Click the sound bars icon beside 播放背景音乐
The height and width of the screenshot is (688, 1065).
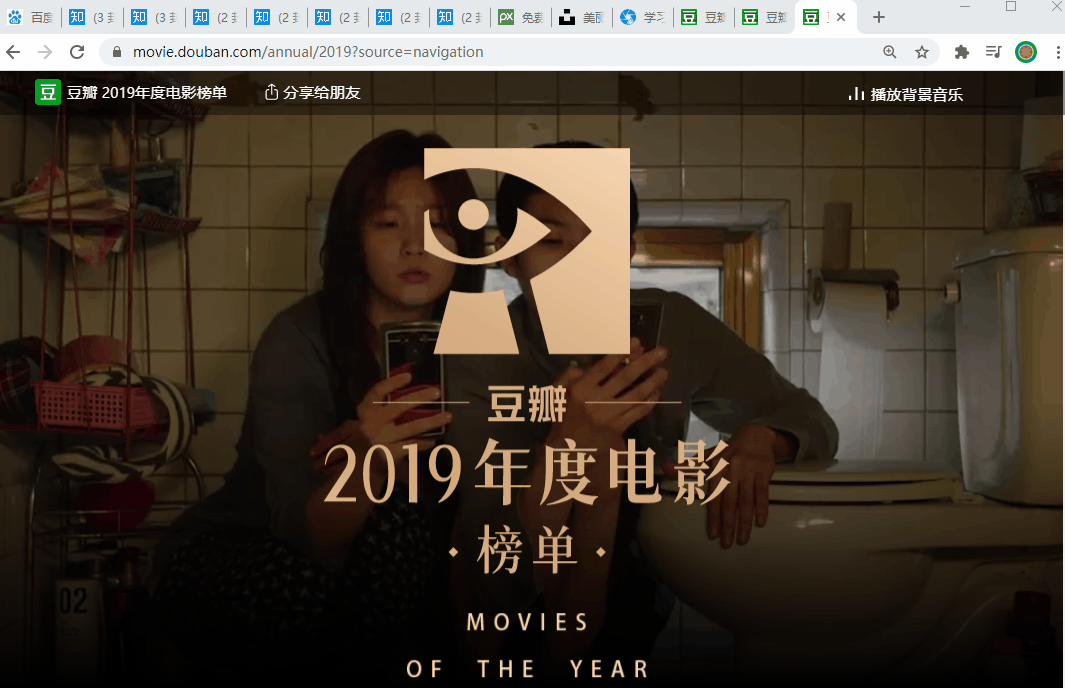click(856, 94)
